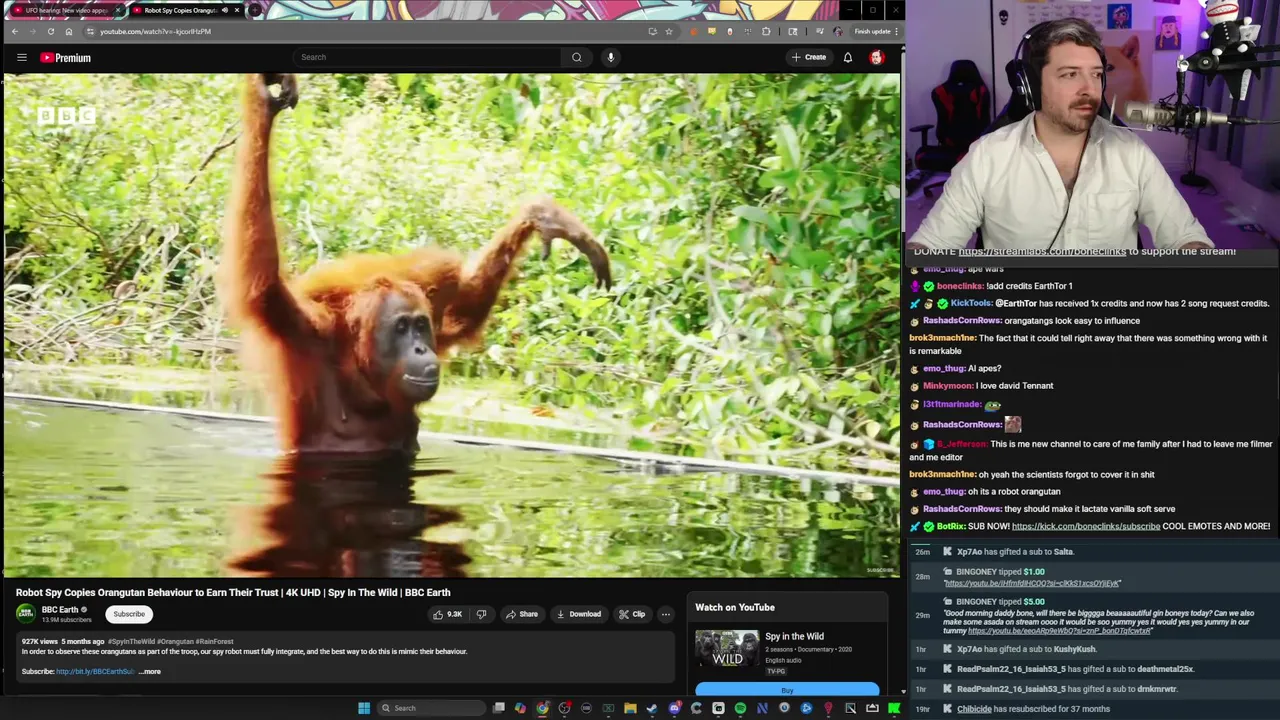Open kick.com/boneclinks/subscribe link in chat

click(x=1086, y=526)
